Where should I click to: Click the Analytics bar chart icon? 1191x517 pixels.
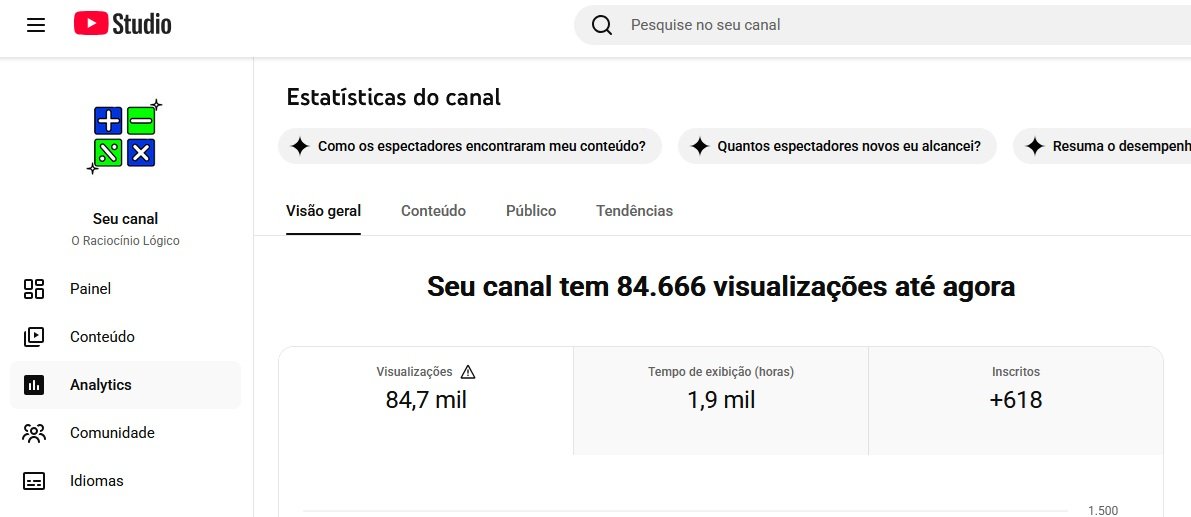point(34,385)
